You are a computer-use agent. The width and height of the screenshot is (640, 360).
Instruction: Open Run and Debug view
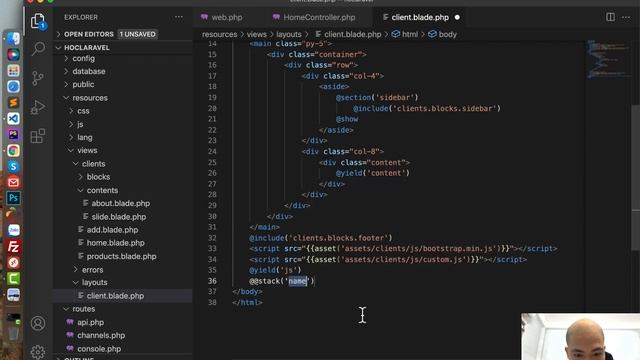(x=38, y=107)
